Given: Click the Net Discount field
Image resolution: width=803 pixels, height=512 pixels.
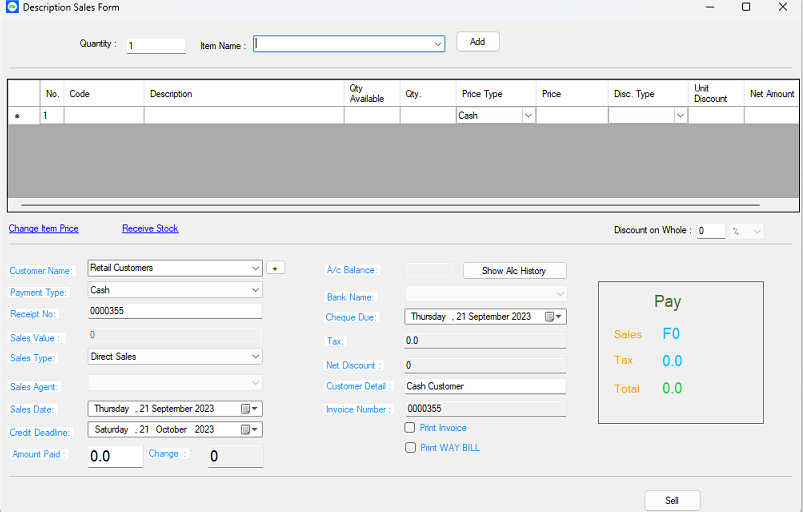Looking at the screenshot, I should (485, 365).
